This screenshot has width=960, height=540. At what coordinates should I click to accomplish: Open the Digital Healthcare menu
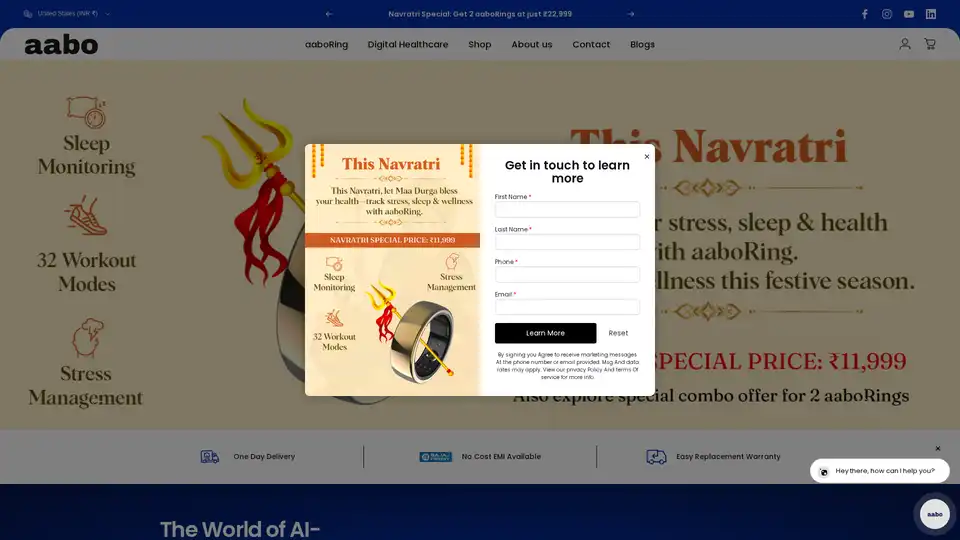tap(408, 44)
